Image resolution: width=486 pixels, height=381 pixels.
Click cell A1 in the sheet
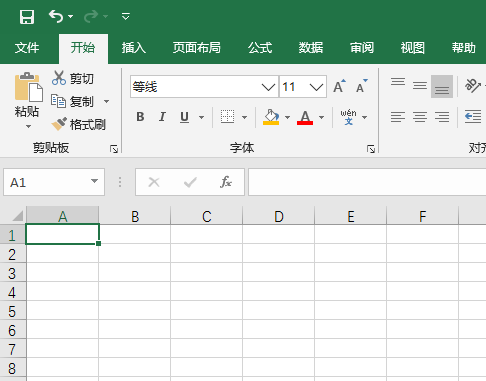(x=63, y=234)
